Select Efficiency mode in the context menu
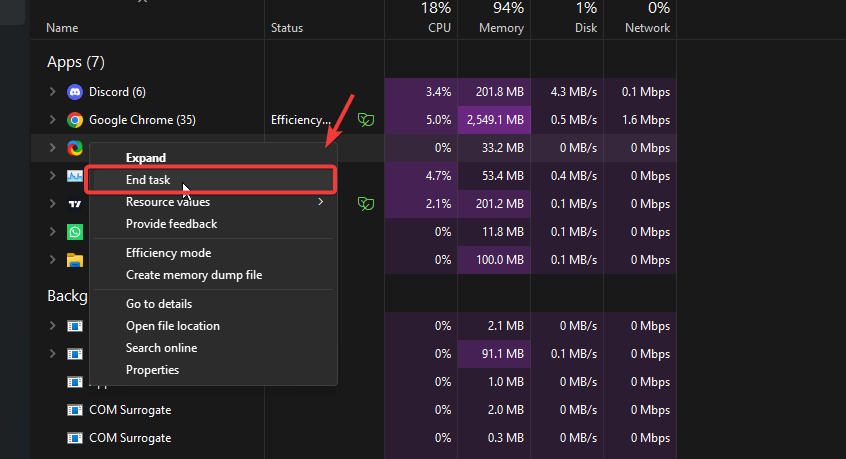The width and height of the screenshot is (846, 459). [168, 253]
